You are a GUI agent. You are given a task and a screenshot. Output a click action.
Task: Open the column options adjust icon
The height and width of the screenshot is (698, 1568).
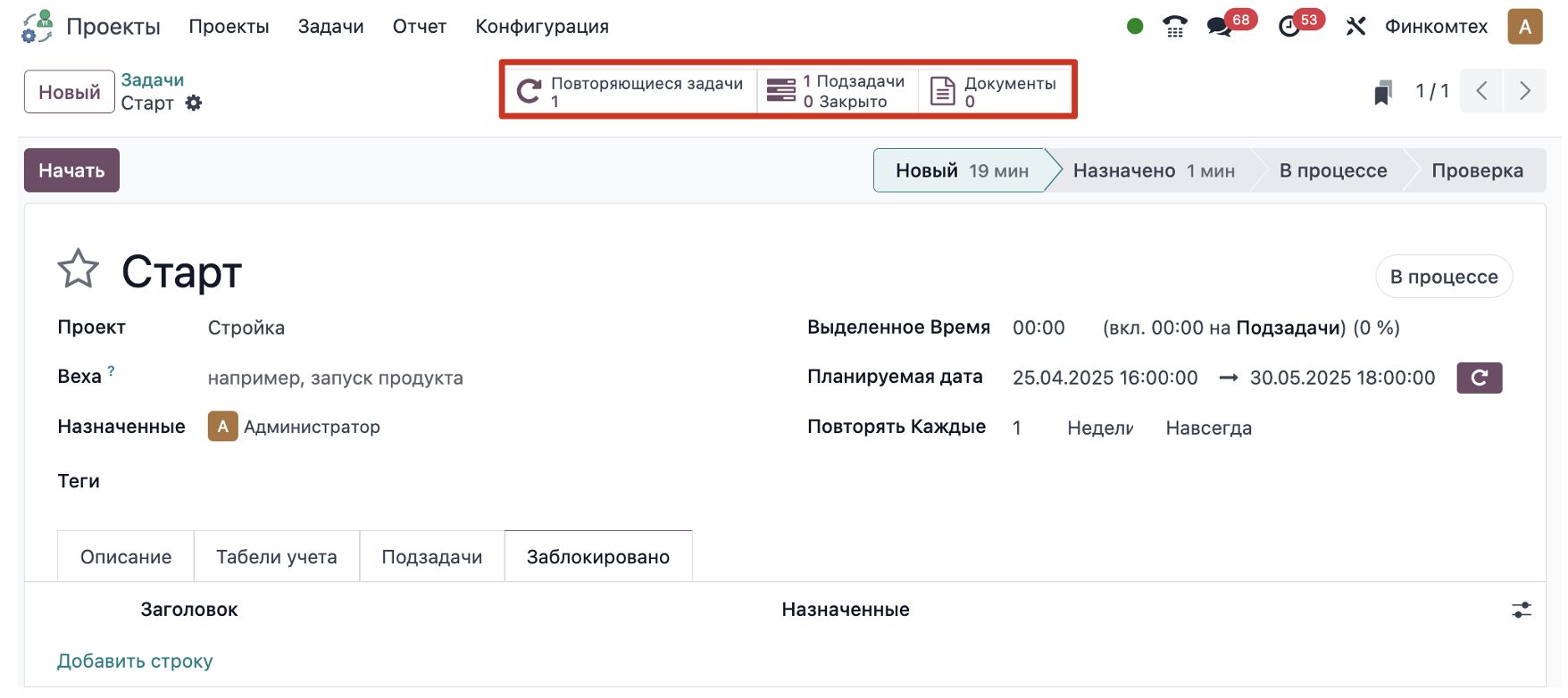[x=1522, y=610]
